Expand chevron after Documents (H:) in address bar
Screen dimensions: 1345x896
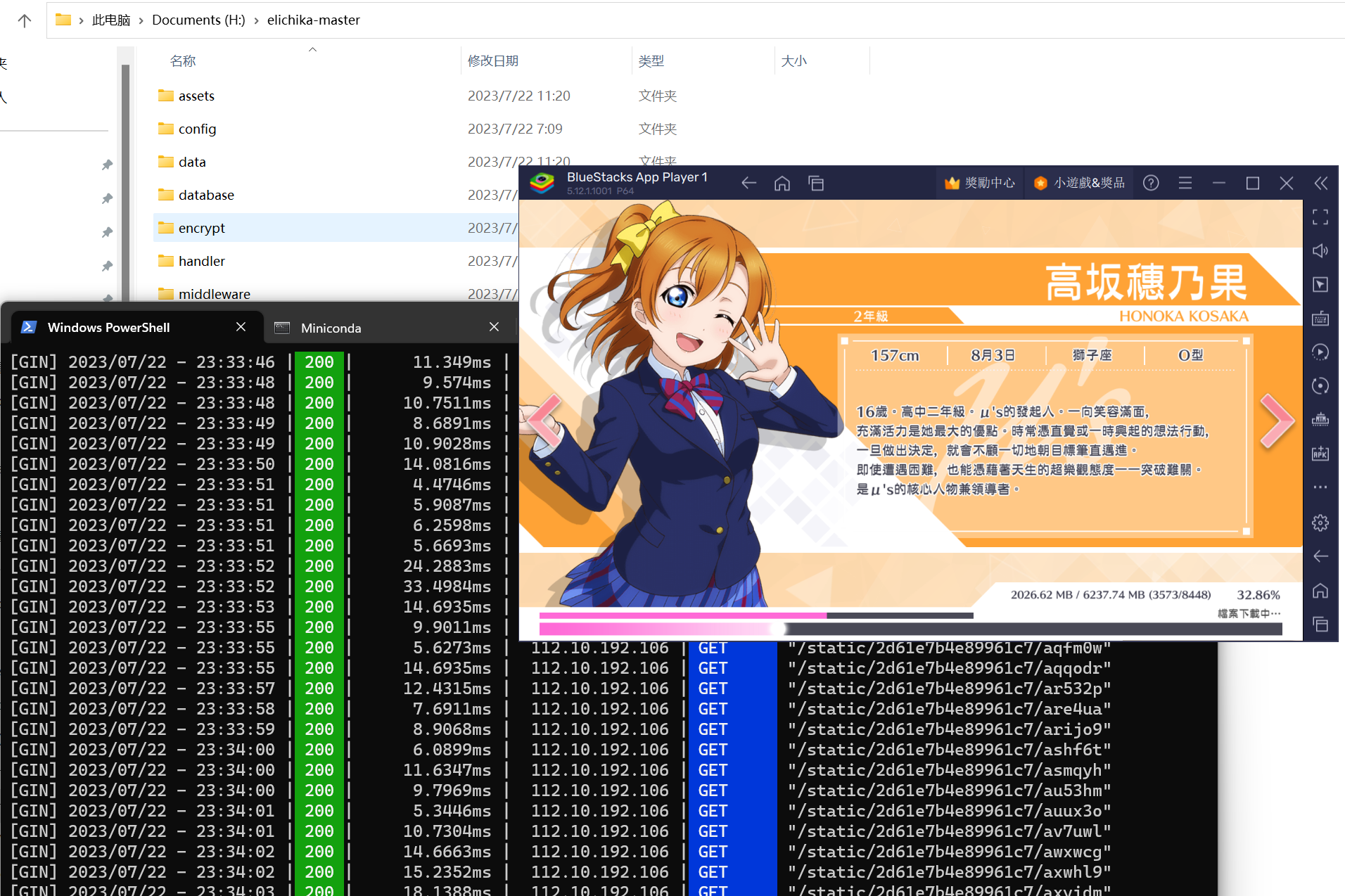(x=256, y=20)
